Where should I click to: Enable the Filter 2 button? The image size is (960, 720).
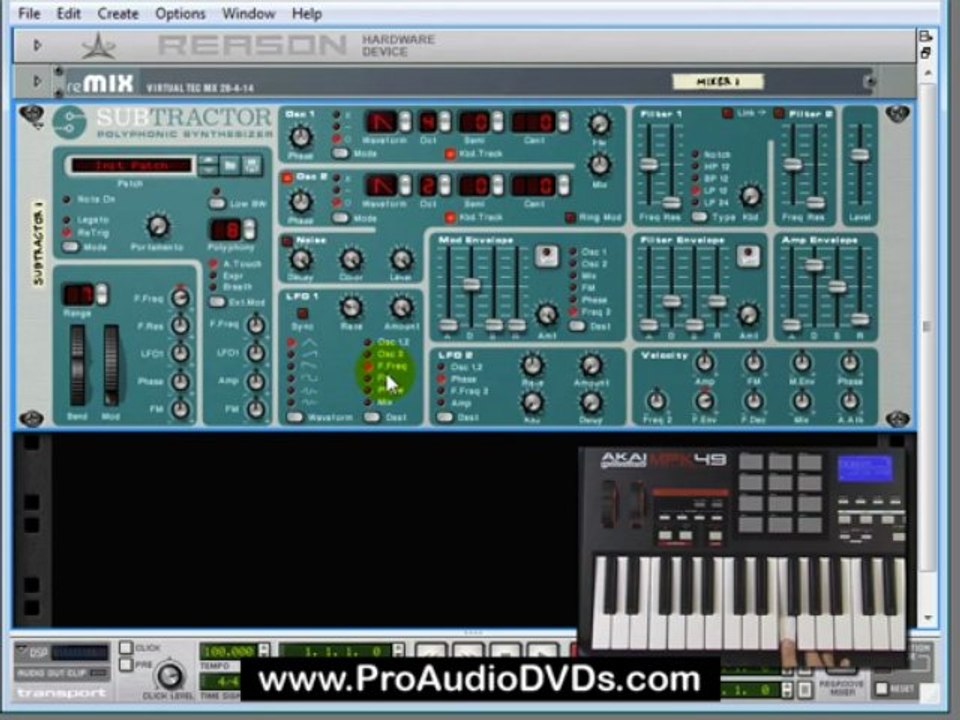pos(779,113)
